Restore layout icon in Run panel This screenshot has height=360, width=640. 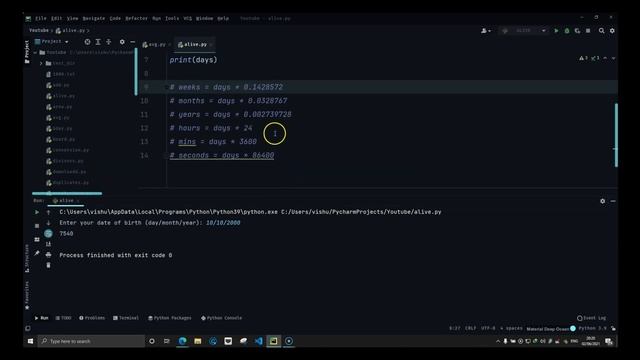(37, 240)
